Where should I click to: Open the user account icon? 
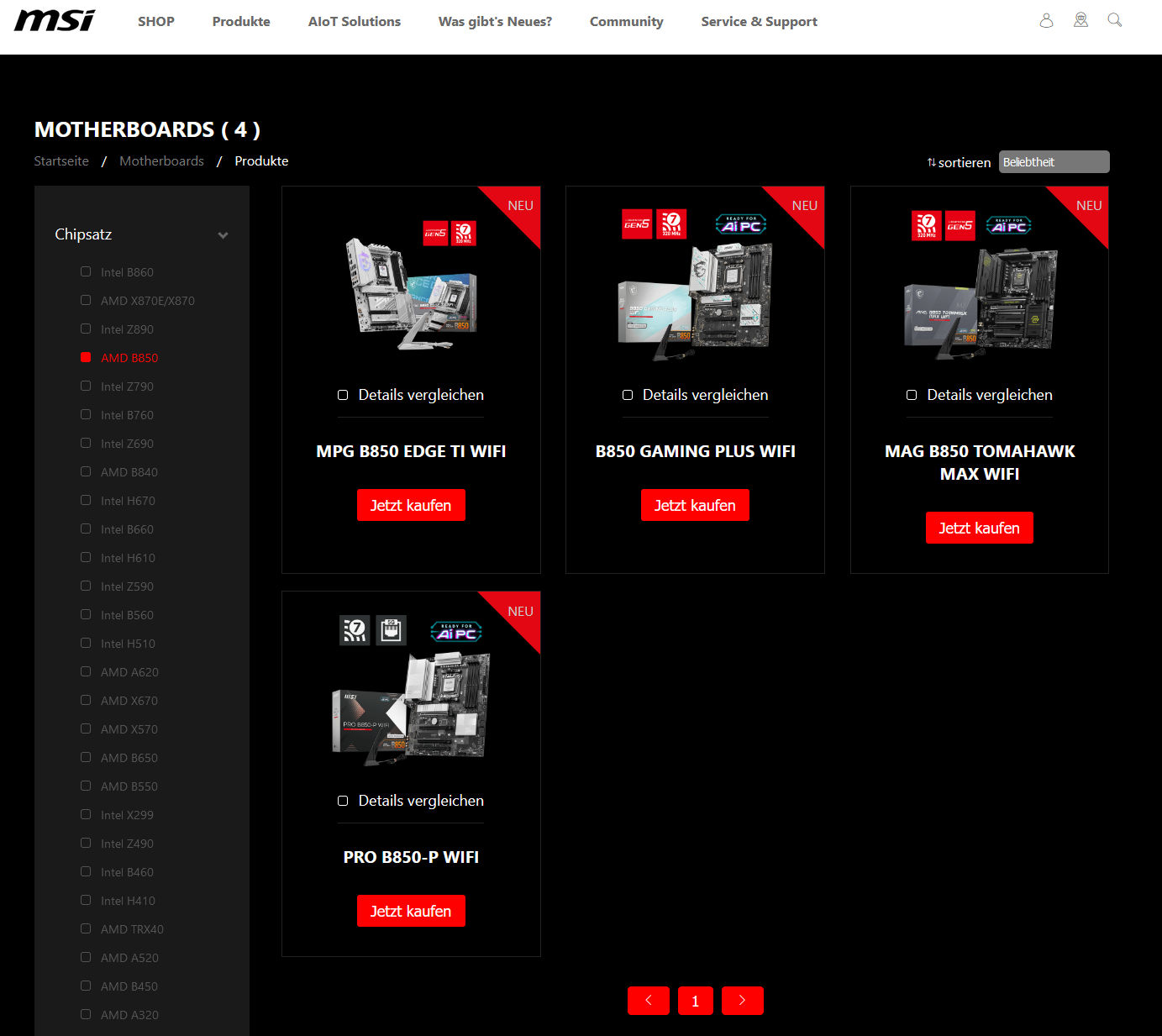pyautogui.click(x=1046, y=20)
